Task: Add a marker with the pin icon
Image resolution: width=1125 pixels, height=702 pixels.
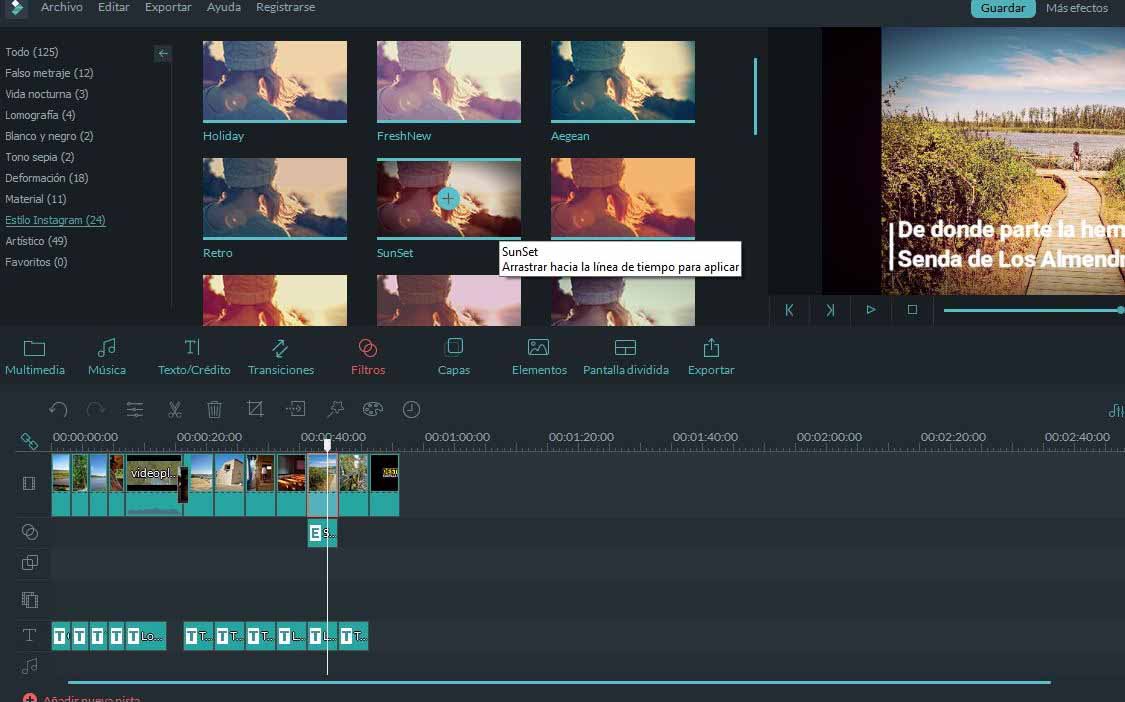Action: (334, 409)
